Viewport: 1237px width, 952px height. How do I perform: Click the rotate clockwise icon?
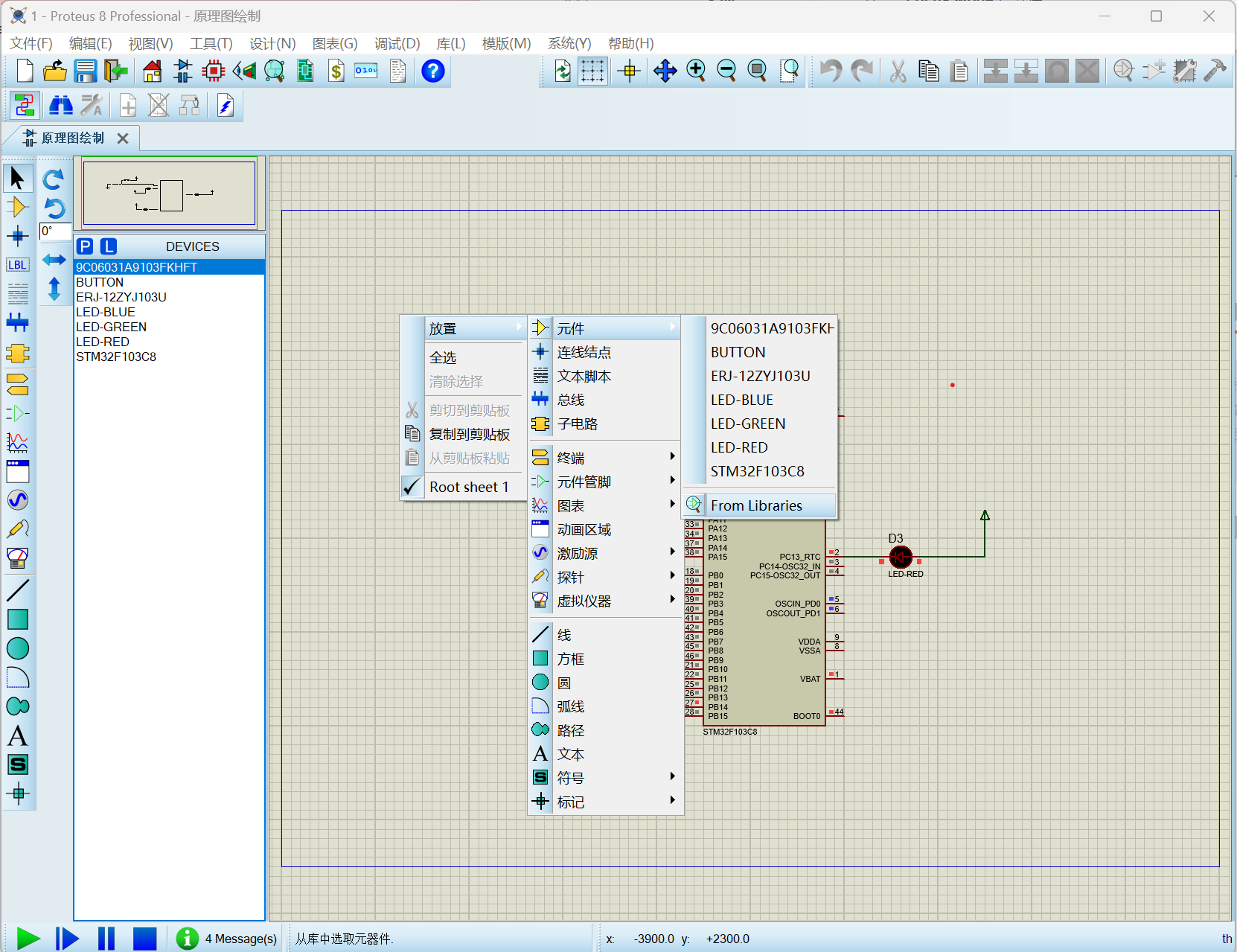tap(54, 179)
